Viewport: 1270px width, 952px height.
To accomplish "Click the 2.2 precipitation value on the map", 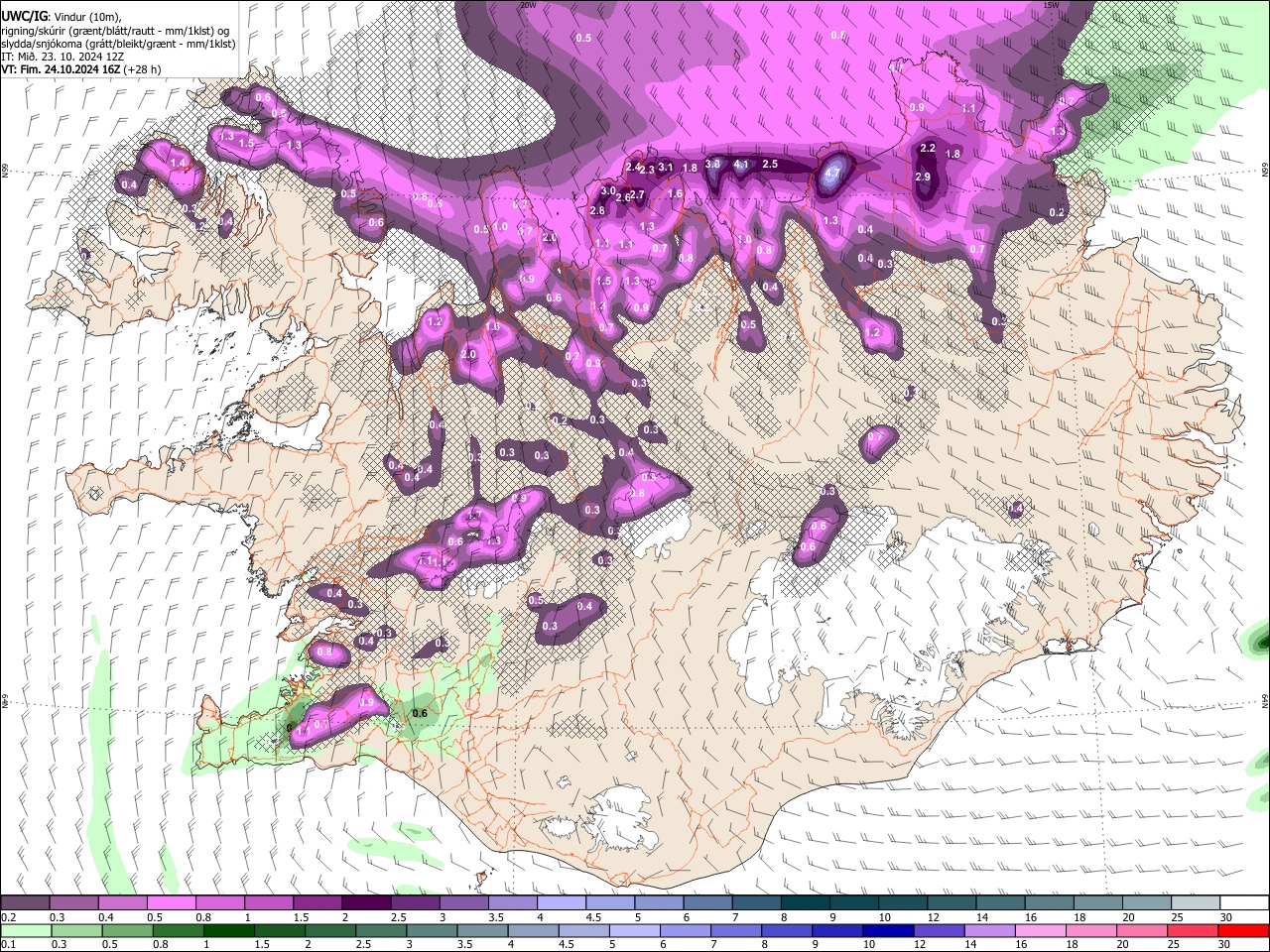I will (928, 148).
